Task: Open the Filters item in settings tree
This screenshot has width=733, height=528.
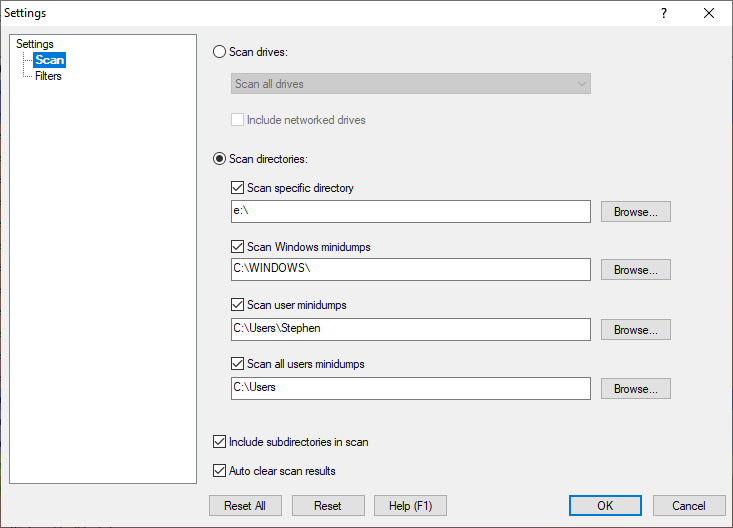Action: (48, 76)
